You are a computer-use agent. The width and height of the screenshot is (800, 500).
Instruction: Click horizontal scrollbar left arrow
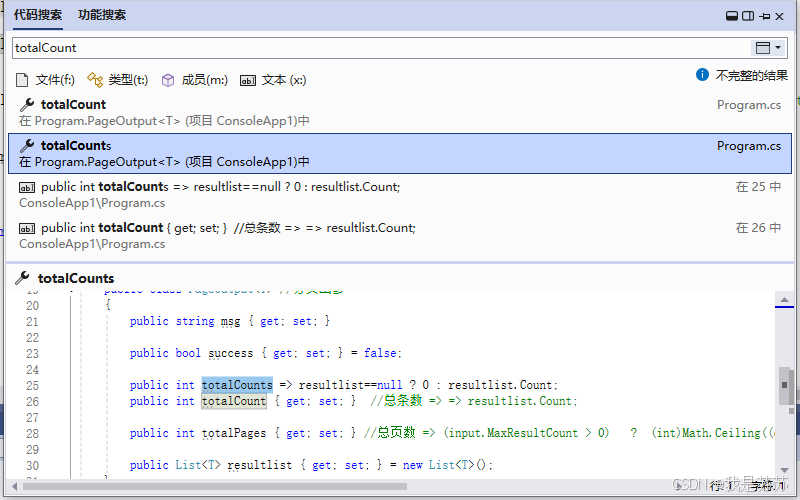point(14,486)
